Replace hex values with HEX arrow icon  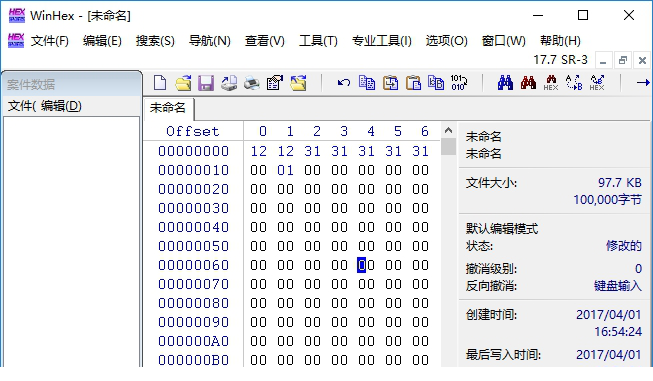597,83
